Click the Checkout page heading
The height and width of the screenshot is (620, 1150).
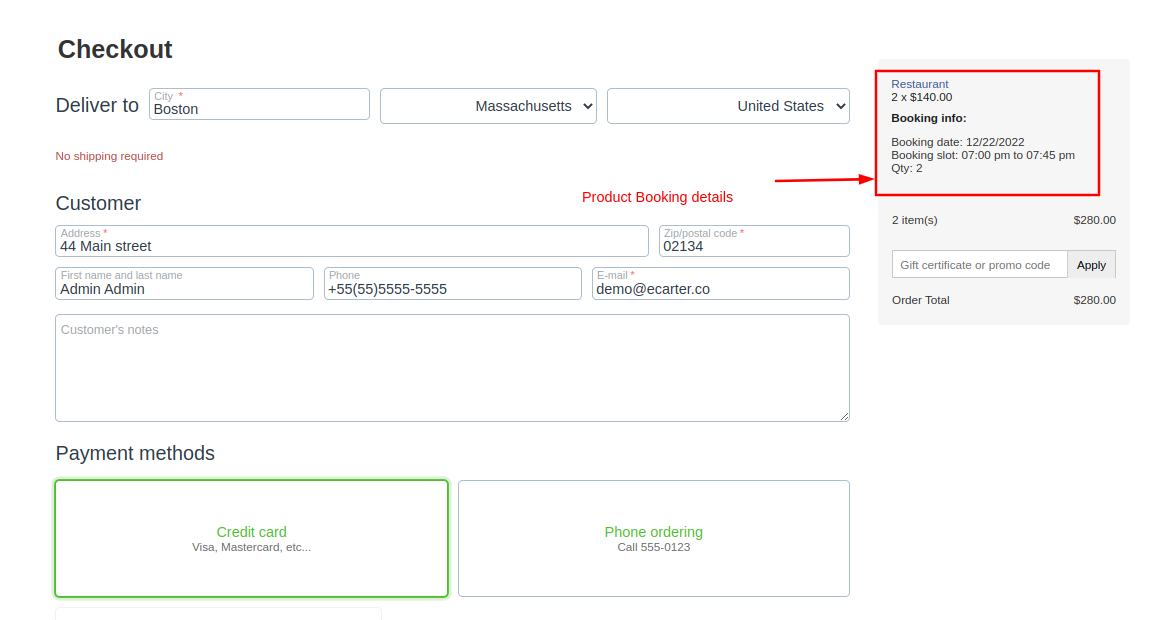[x=115, y=49]
